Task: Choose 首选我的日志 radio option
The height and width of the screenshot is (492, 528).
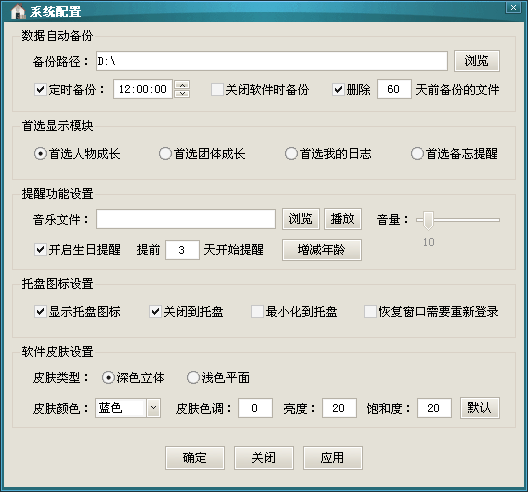Action: point(291,154)
